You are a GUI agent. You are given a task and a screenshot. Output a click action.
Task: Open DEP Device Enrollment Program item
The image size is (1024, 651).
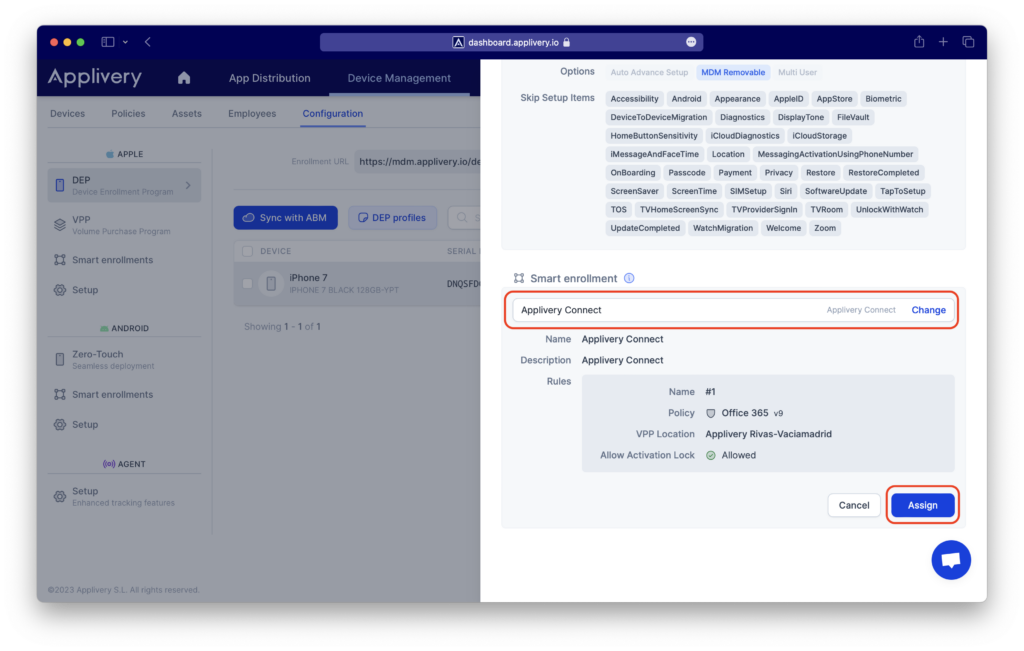click(x=124, y=185)
